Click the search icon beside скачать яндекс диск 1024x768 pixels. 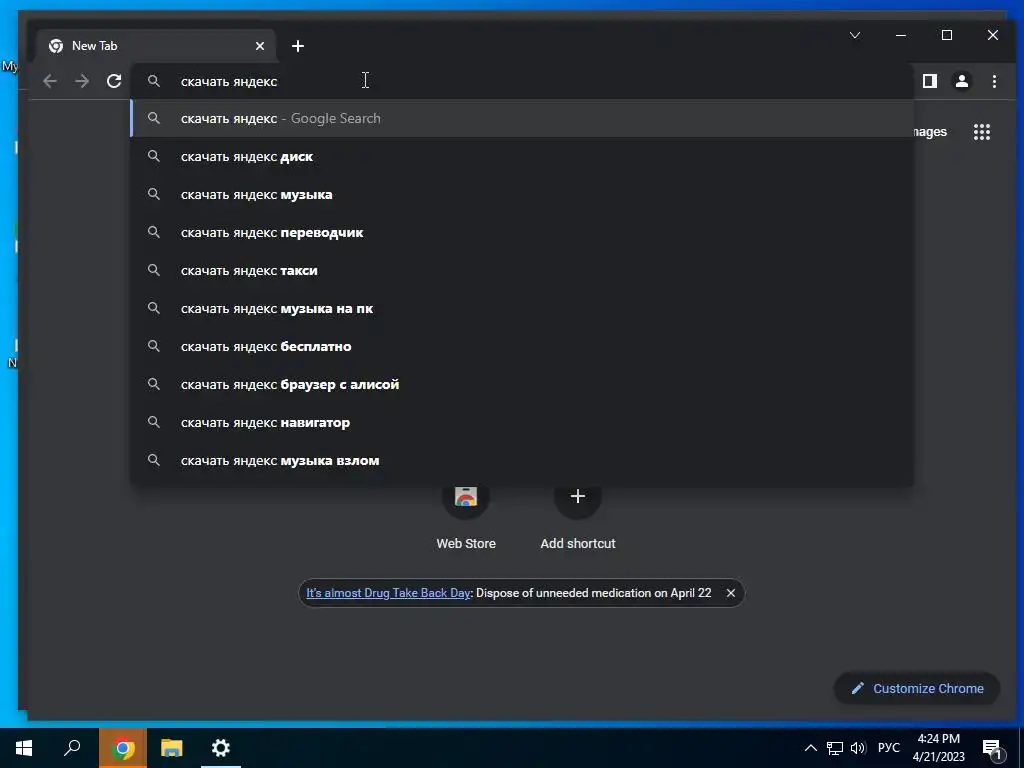(153, 156)
